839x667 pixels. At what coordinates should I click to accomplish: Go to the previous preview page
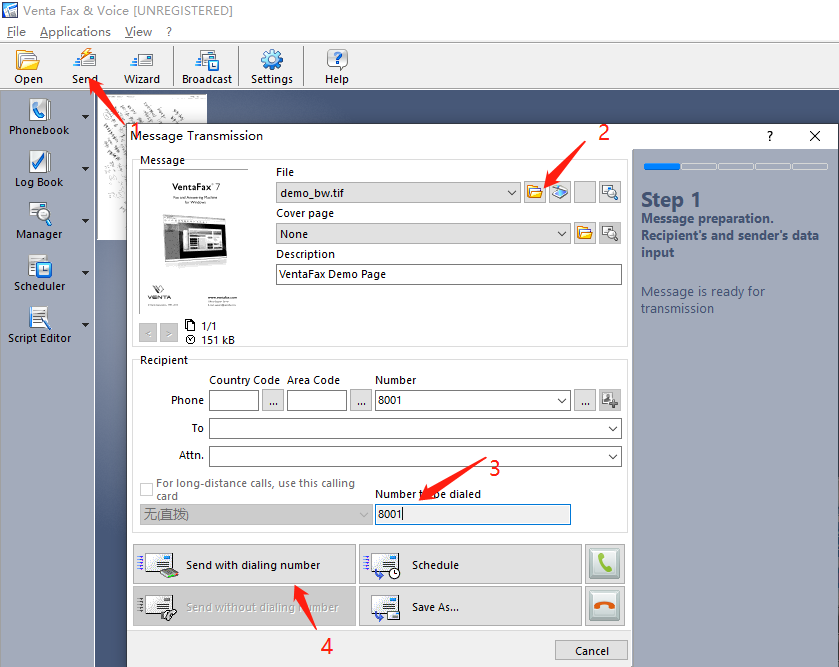click(148, 333)
